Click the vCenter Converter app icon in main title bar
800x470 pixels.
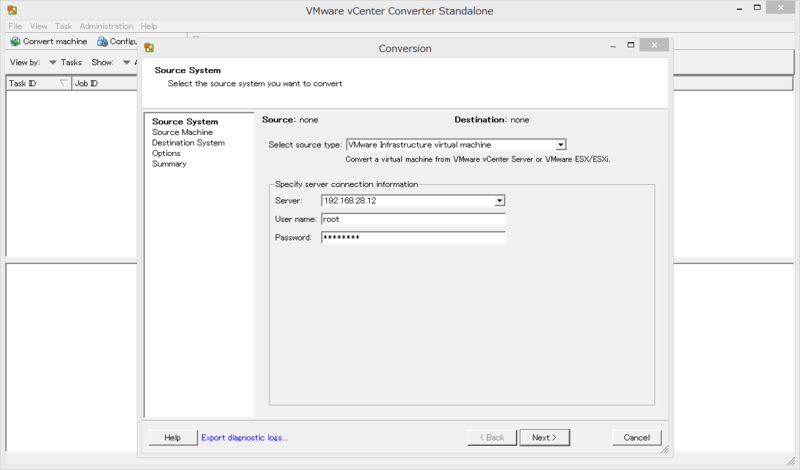point(12,10)
